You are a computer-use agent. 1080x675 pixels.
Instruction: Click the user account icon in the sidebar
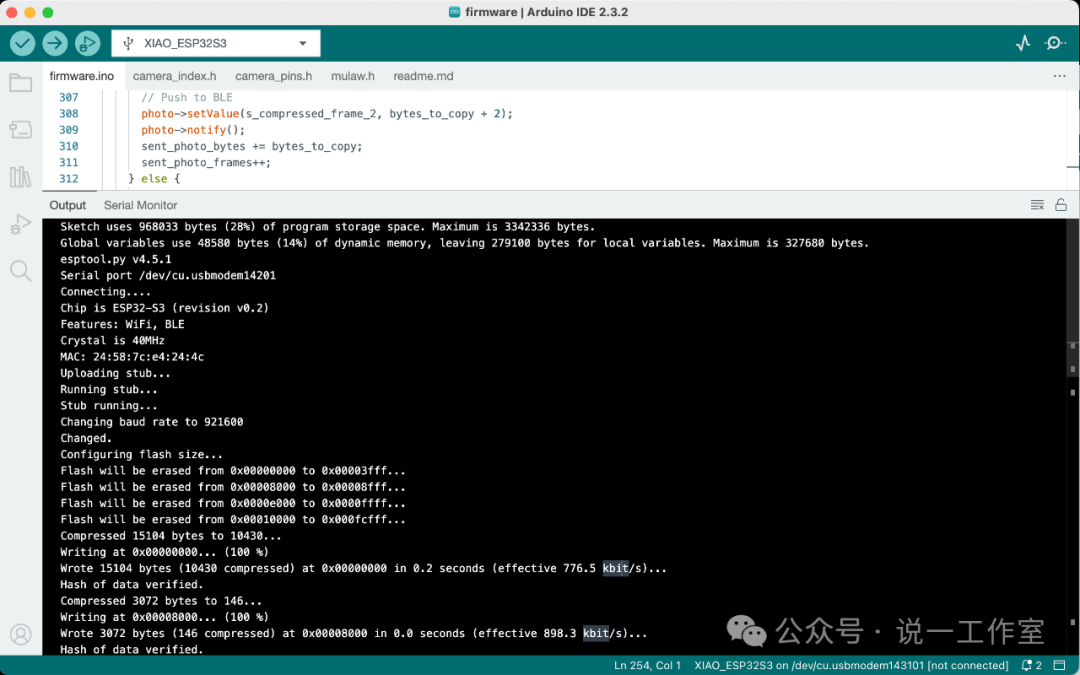(21, 634)
